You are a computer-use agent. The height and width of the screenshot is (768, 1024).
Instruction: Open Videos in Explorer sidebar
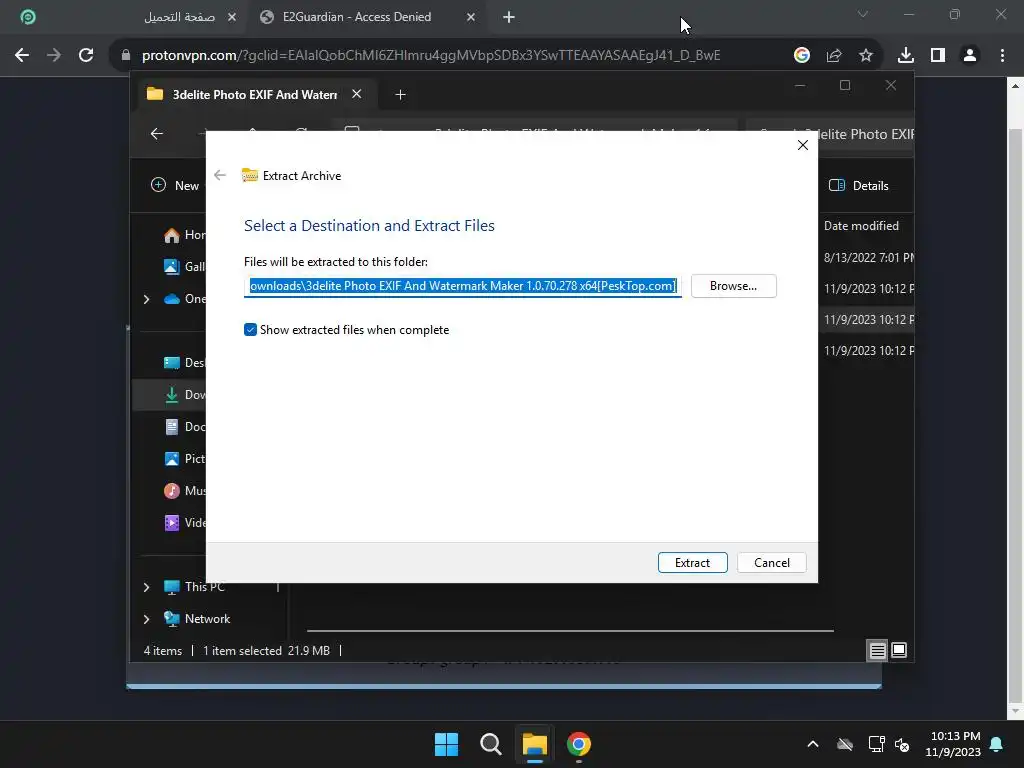point(185,522)
